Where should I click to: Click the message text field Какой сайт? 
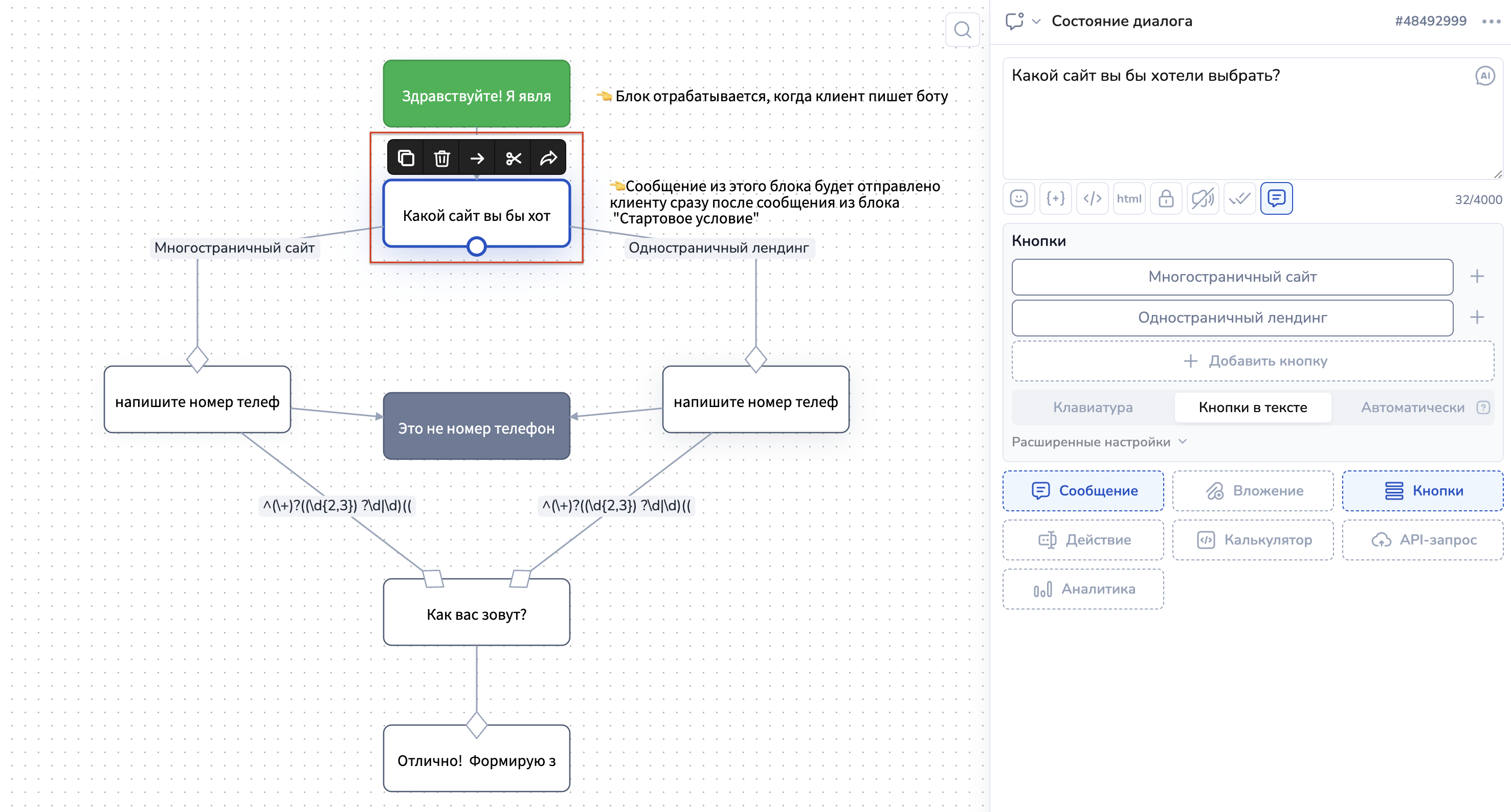pos(1232,117)
